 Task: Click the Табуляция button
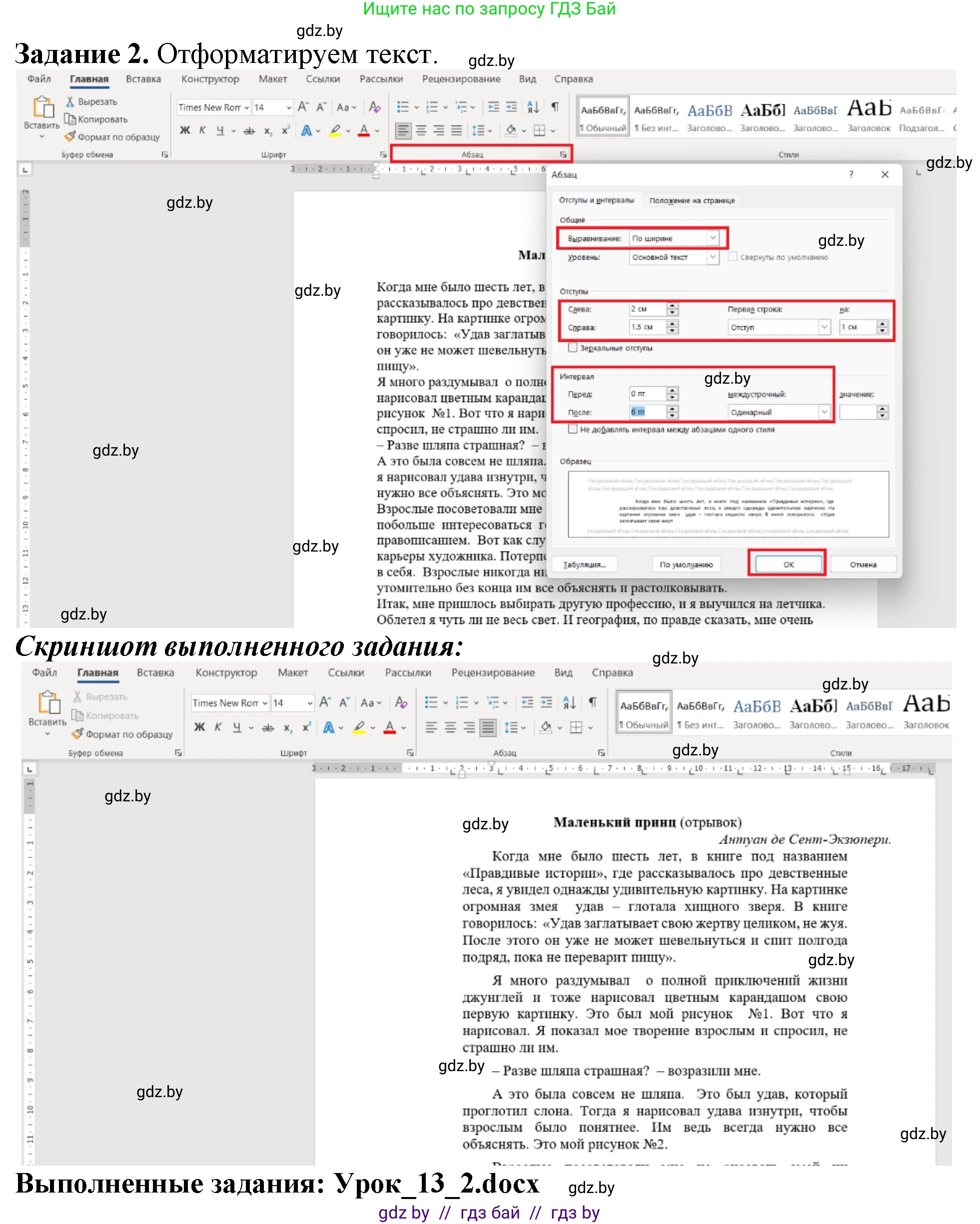tap(584, 565)
